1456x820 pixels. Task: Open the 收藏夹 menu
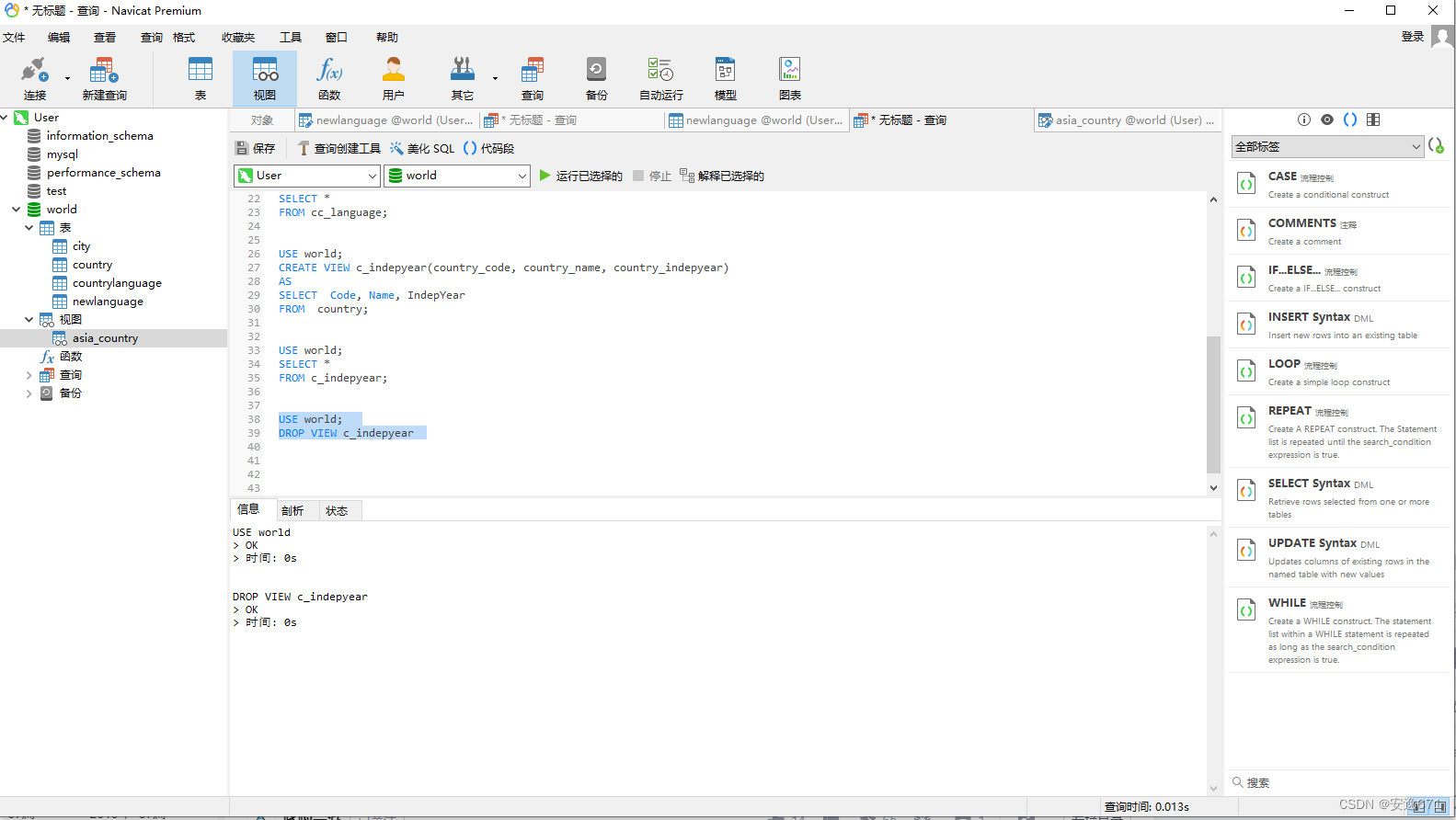pyautogui.click(x=238, y=38)
